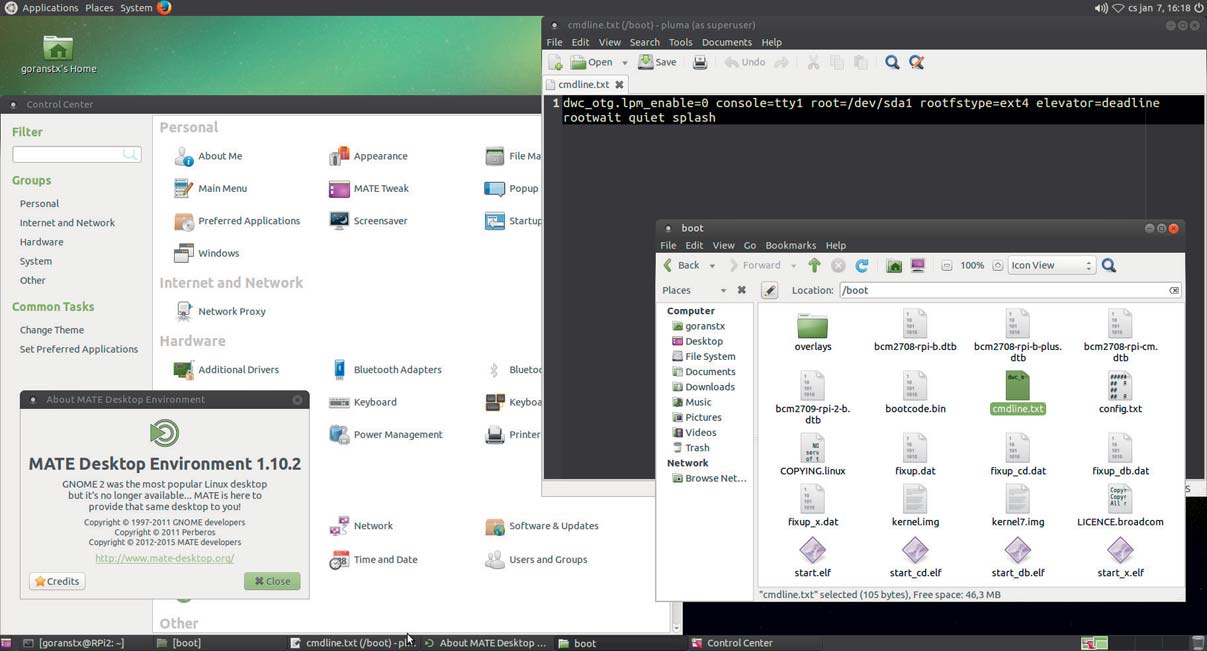This screenshot has height=651, width=1207.
Task: Select Documents in Places sidebar
Action: point(703,372)
